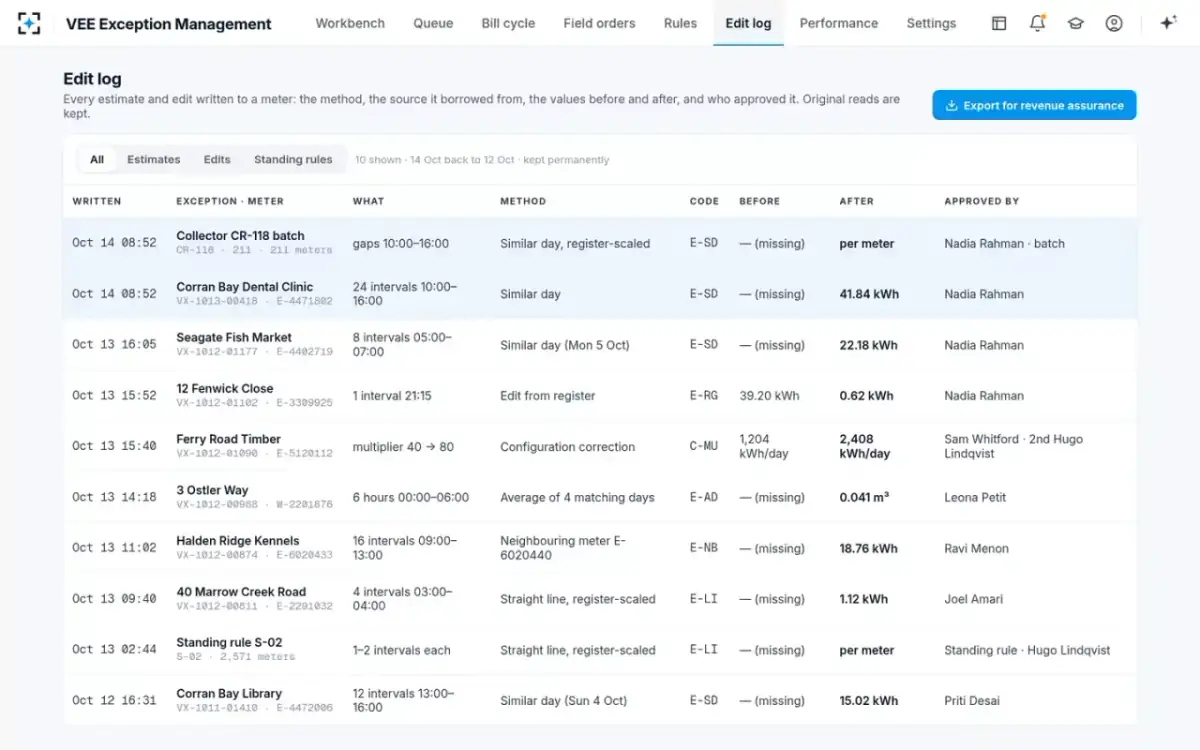This screenshot has width=1200, height=750.
Task: Open the Corran Bay Library entry
Action: [x=600, y=700]
